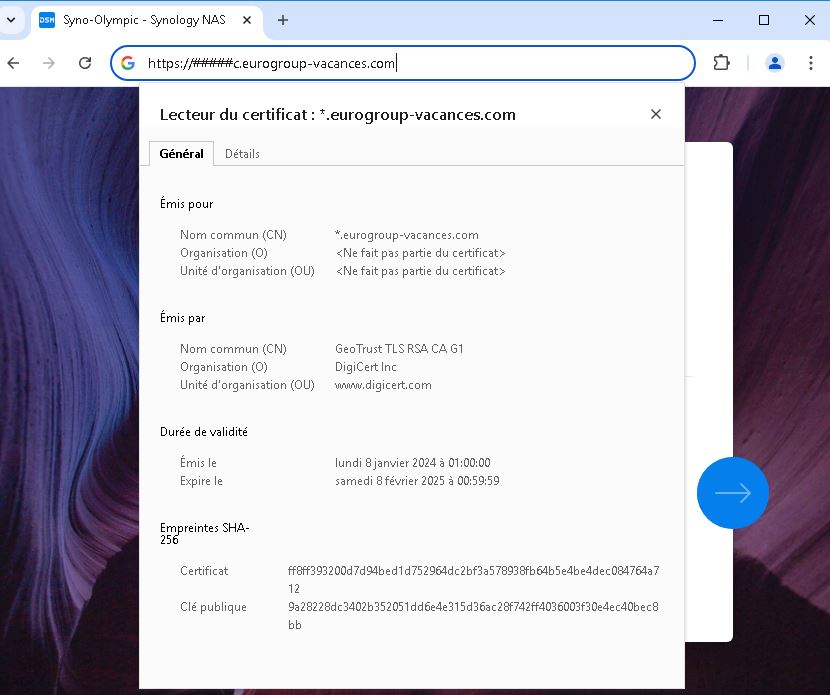Open the Chrome three-dot menu
830x695 pixels.
coord(810,63)
